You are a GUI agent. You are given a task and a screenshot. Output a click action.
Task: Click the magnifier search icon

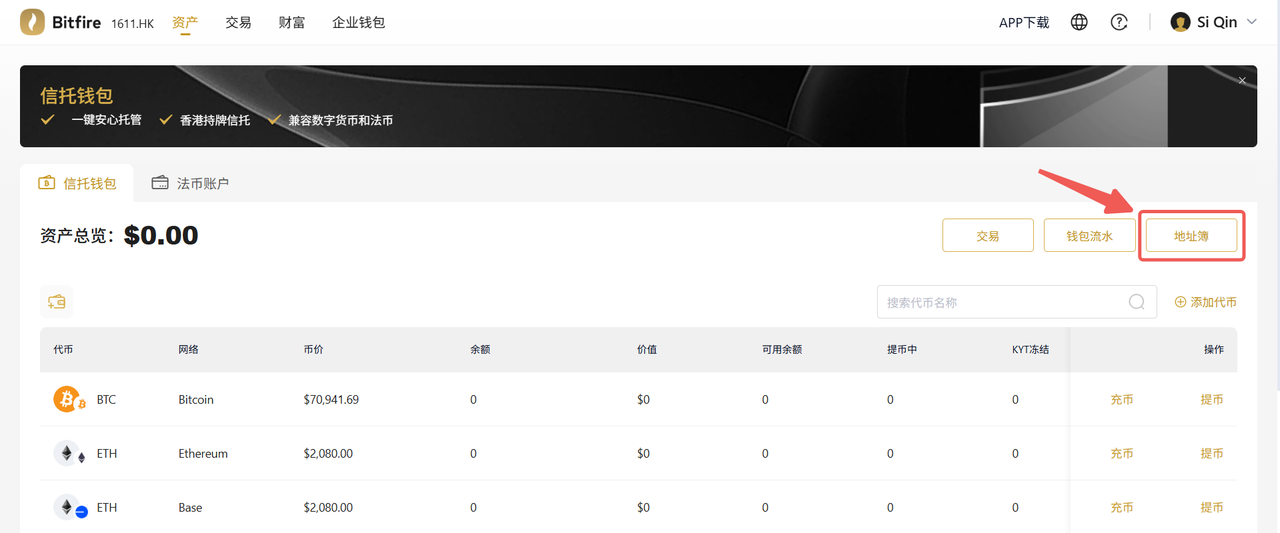1137,302
